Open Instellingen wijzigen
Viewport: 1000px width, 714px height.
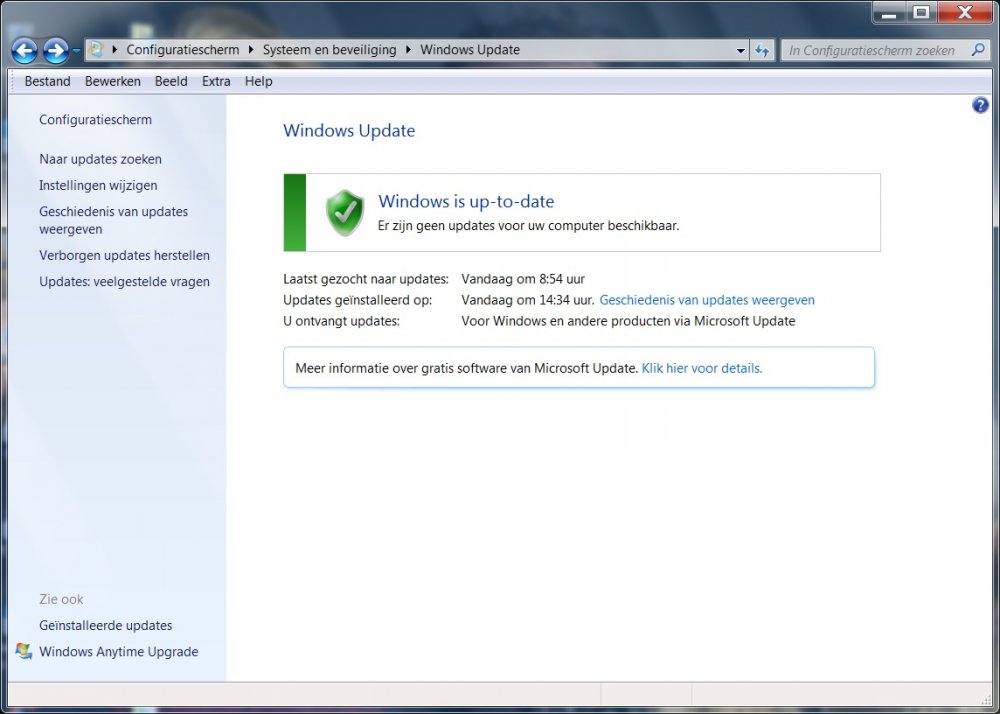(98, 186)
